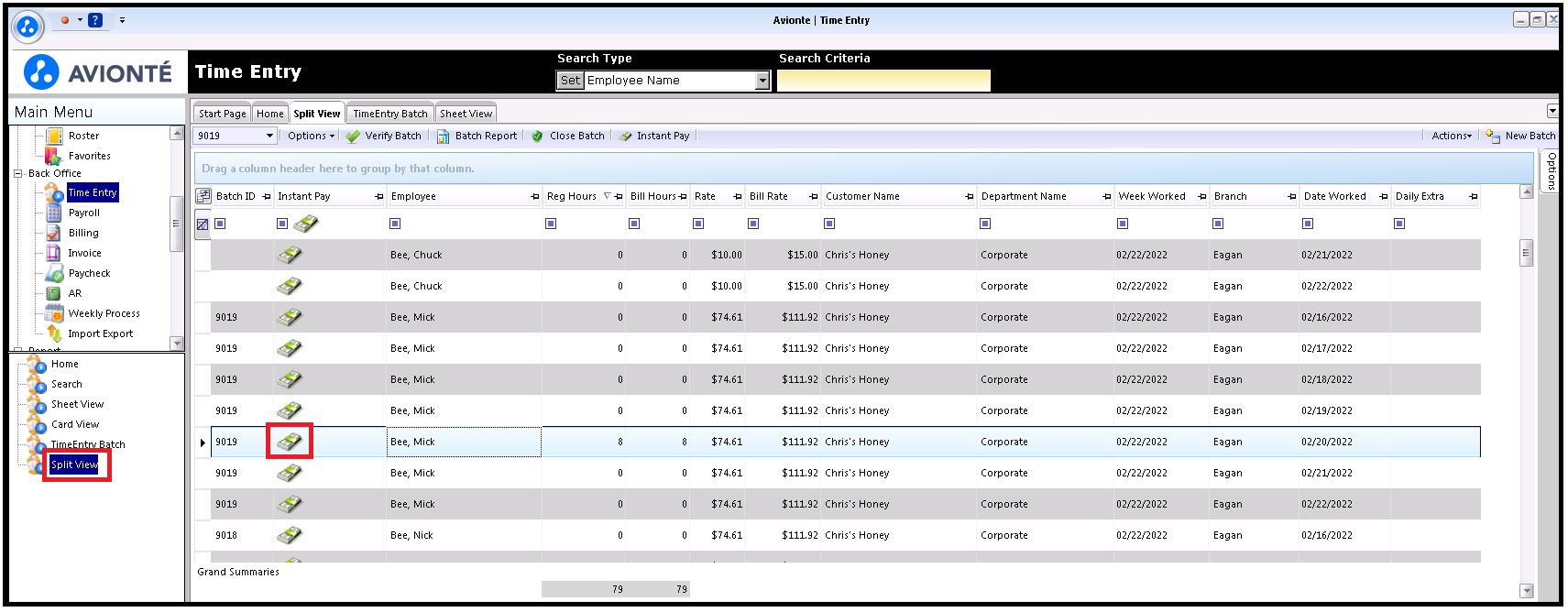
Task: Open the Employee Name search type dropdown
Action: point(762,81)
